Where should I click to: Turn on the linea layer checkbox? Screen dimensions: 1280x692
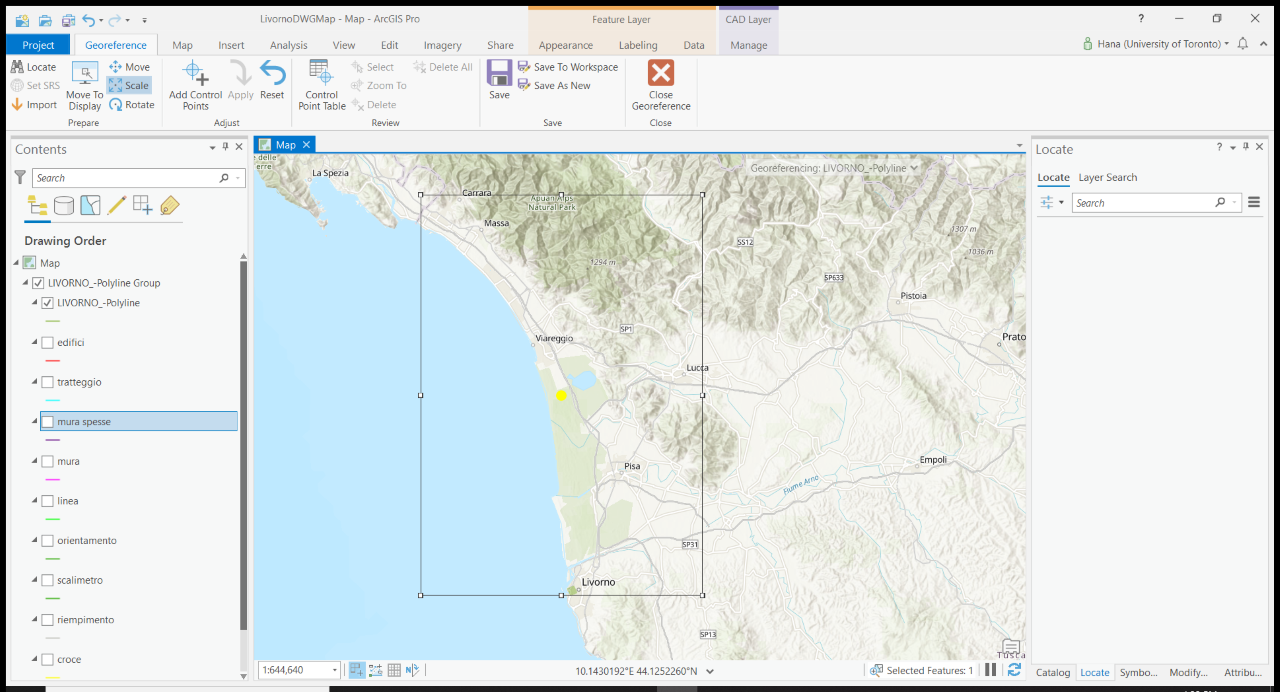(47, 501)
